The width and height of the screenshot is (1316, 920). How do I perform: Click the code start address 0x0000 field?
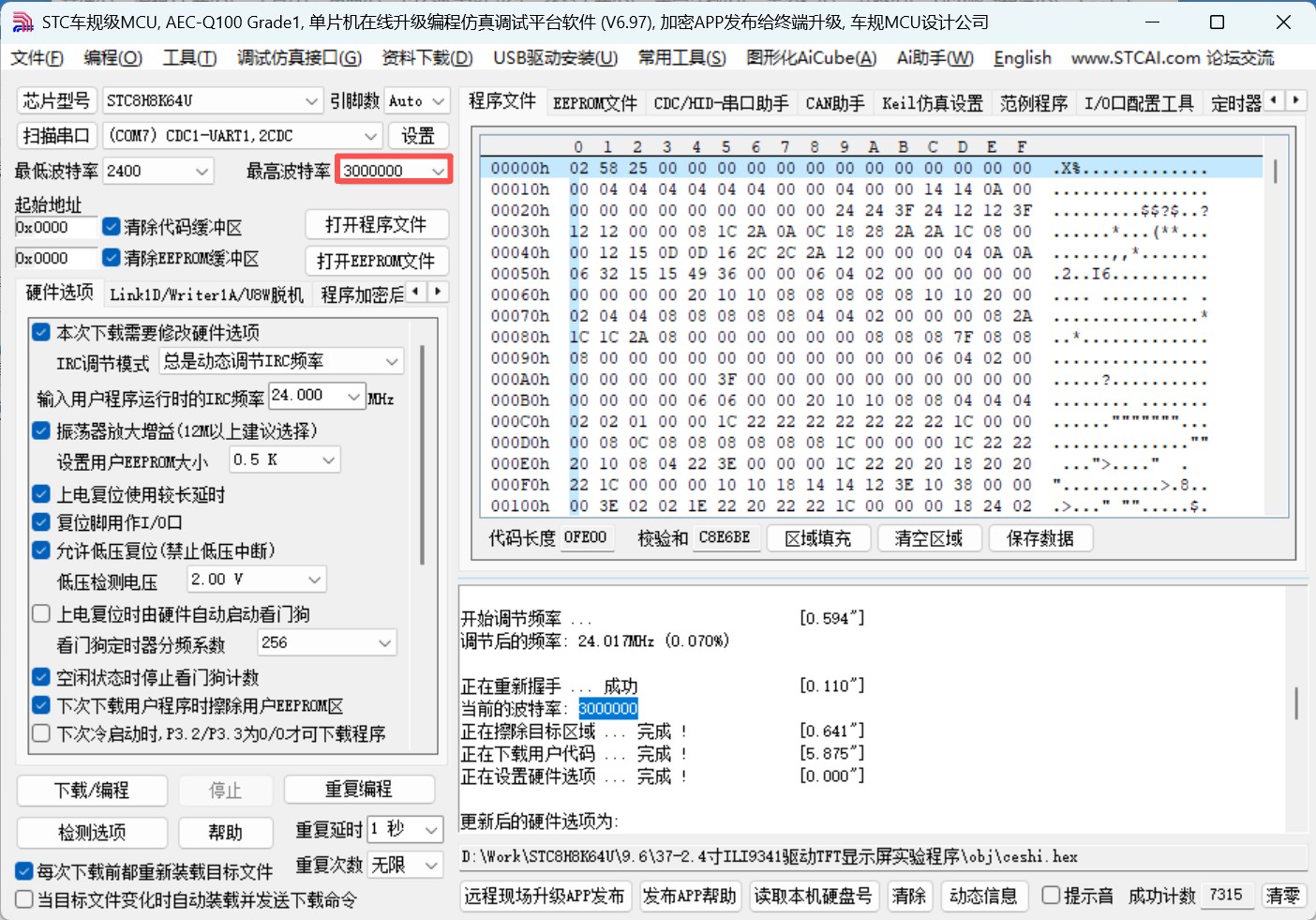56,227
